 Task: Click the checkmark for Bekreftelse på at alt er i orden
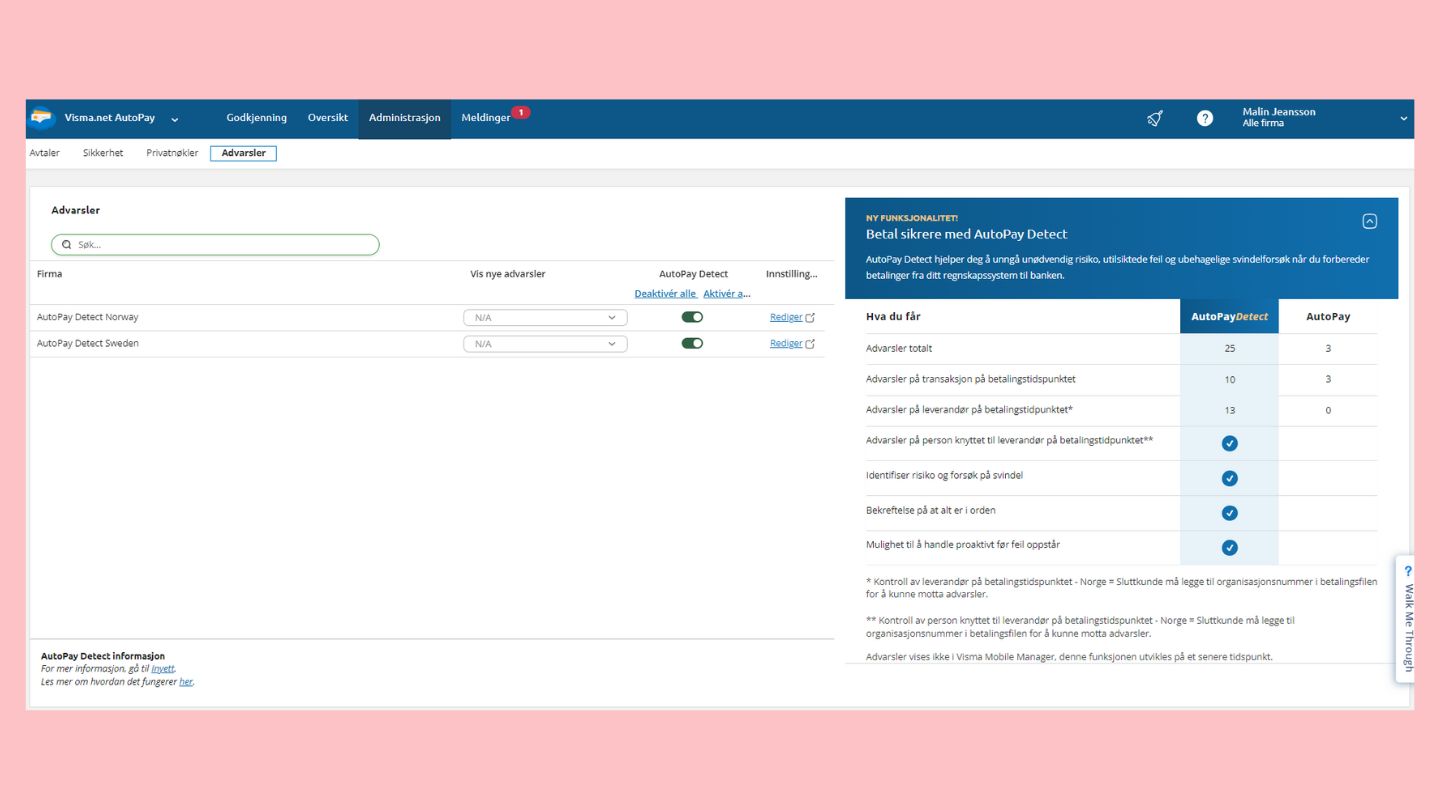click(x=1230, y=513)
